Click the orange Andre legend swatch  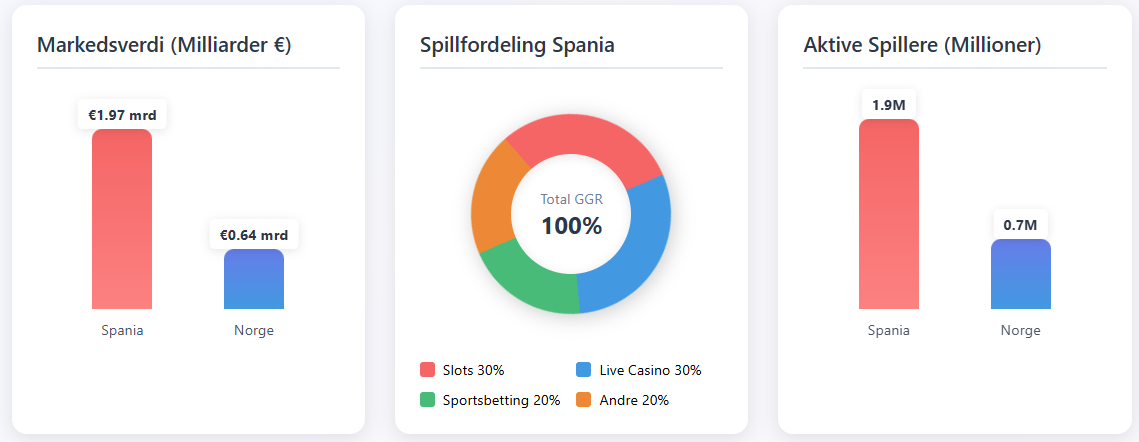click(583, 400)
